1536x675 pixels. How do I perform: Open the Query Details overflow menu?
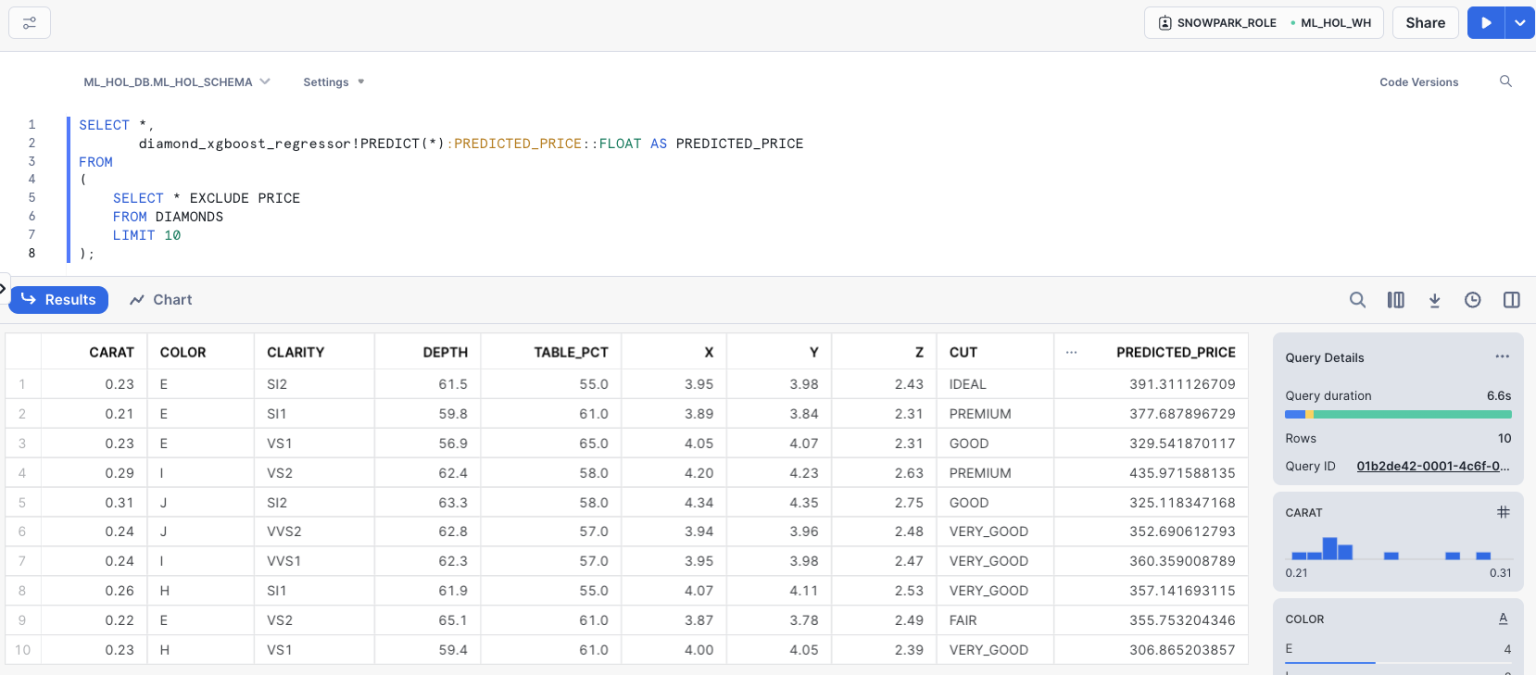tap(1502, 356)
